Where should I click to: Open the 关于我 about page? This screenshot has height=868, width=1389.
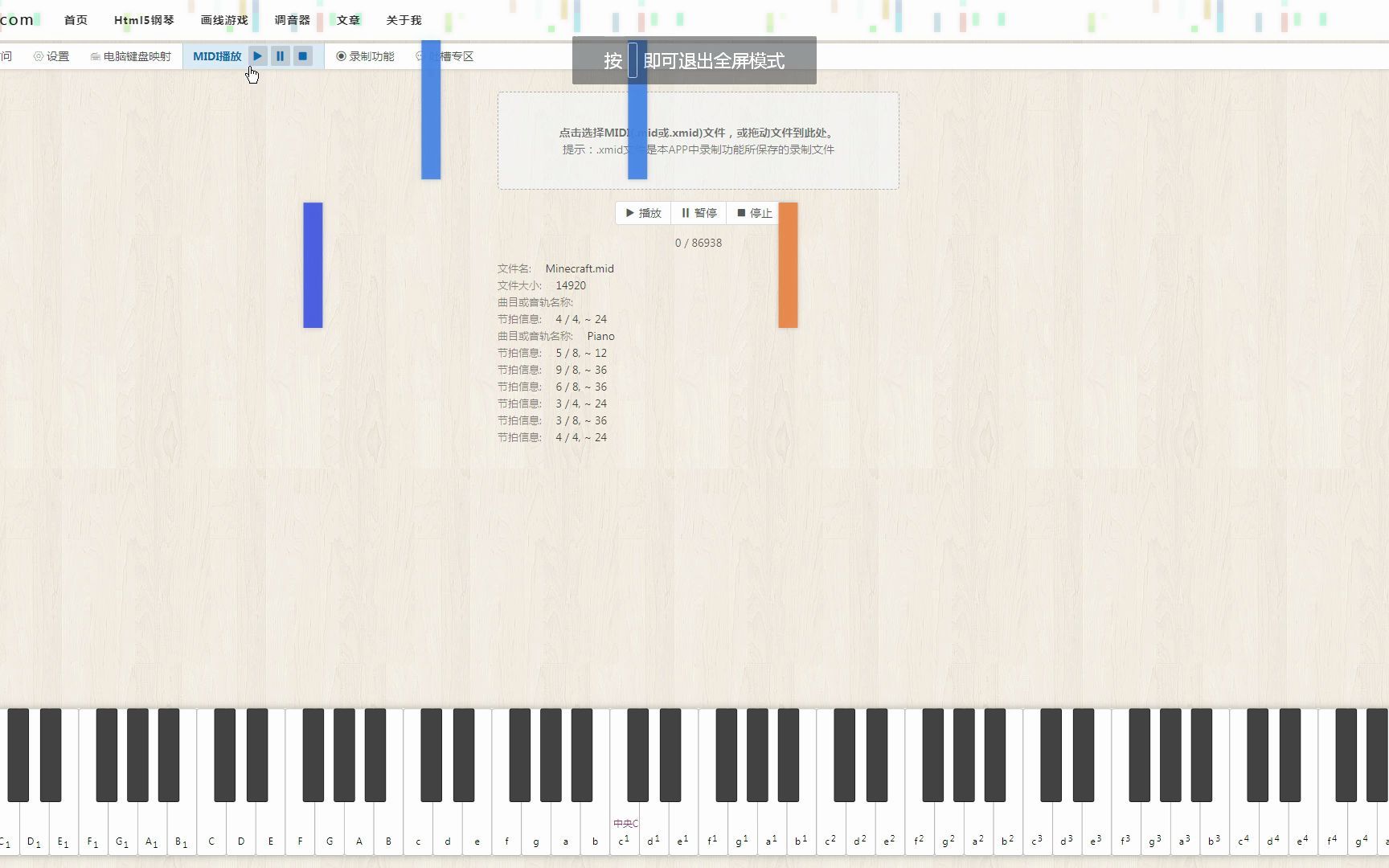coord(404,20)
